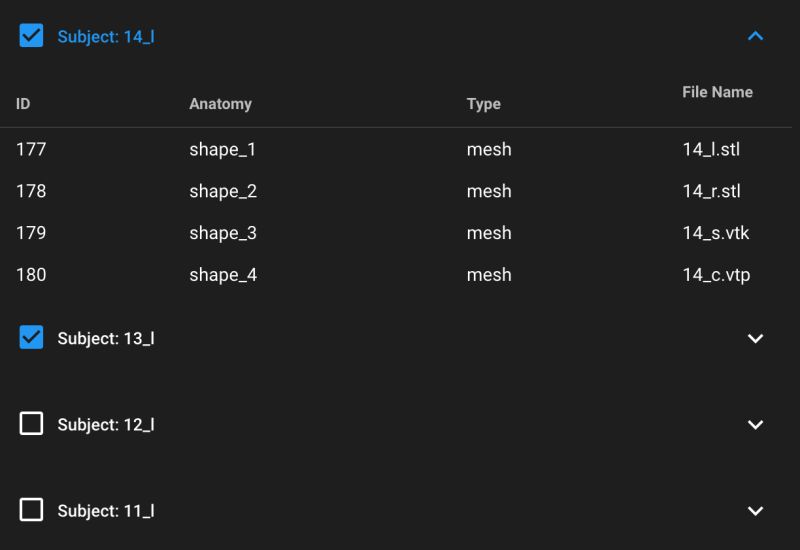Expand Subject 12_l with its chevron
This screenshot has height=550, width=800.
tap(755, 424)
